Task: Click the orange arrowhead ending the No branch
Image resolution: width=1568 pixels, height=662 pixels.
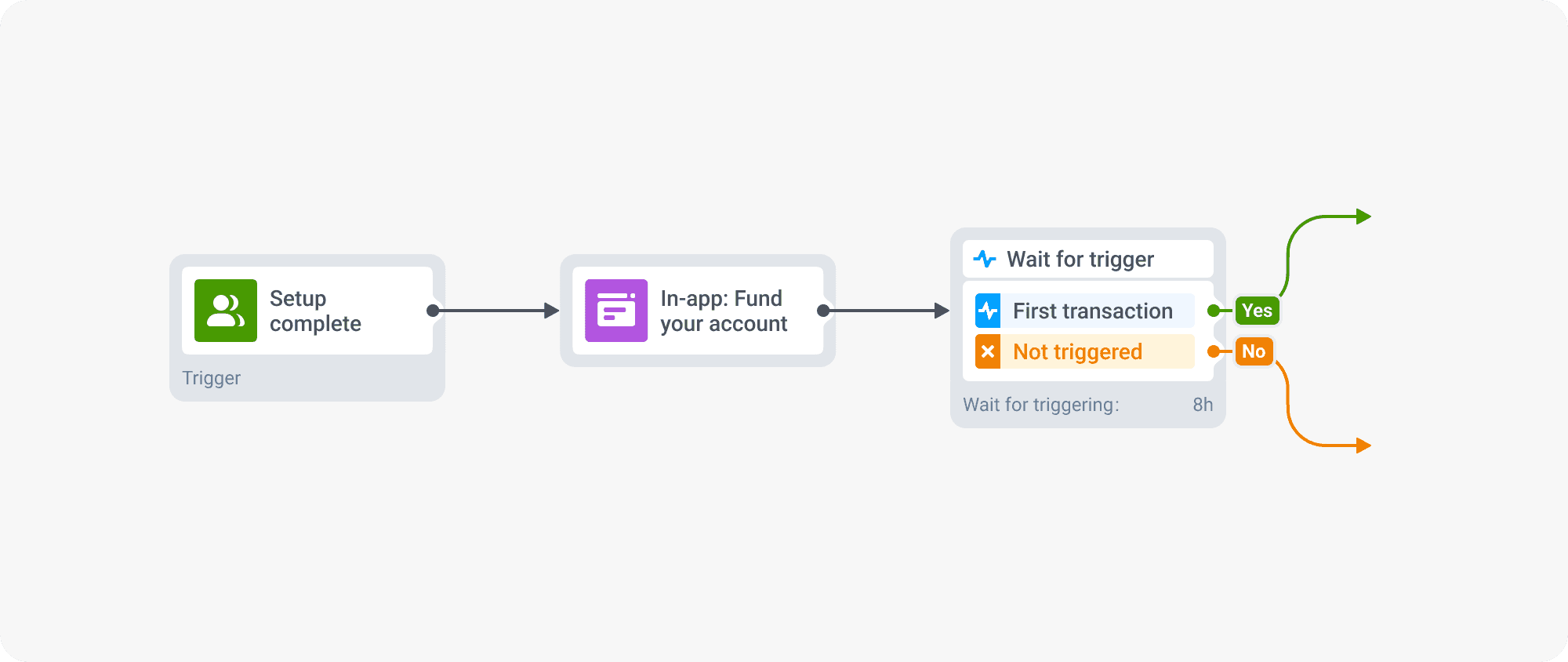Action: 1364,446
